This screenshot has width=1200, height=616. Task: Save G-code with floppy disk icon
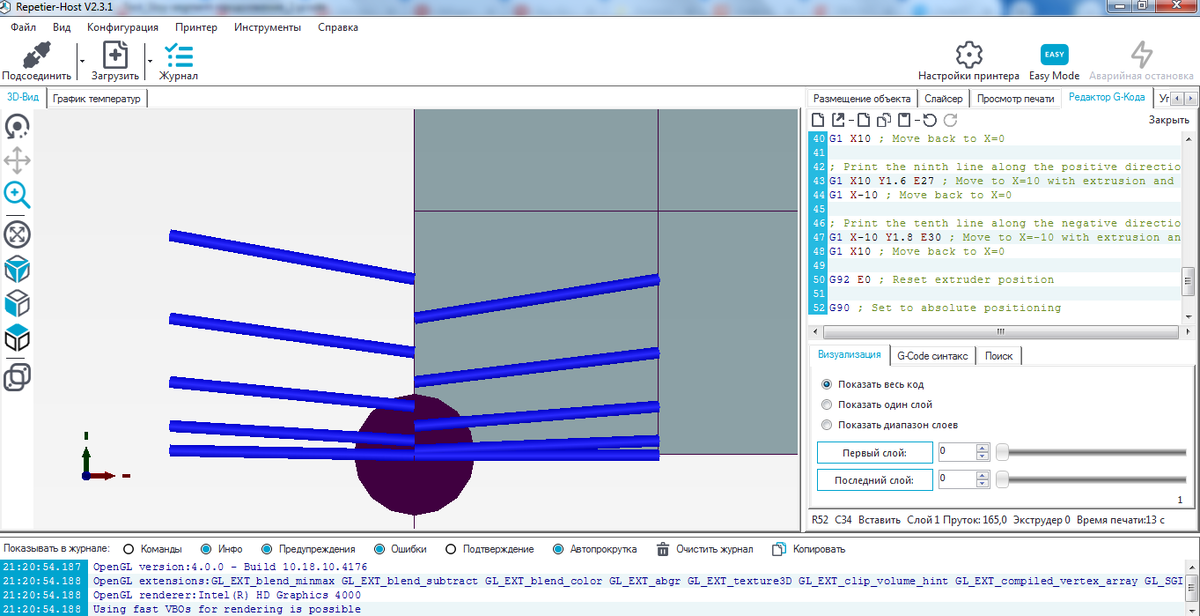(903, 120)
